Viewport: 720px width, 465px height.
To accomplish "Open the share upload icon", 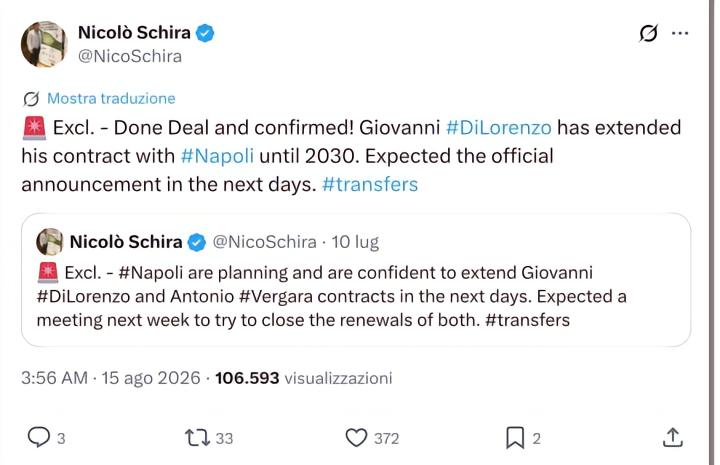I will (x=673, y=437).
